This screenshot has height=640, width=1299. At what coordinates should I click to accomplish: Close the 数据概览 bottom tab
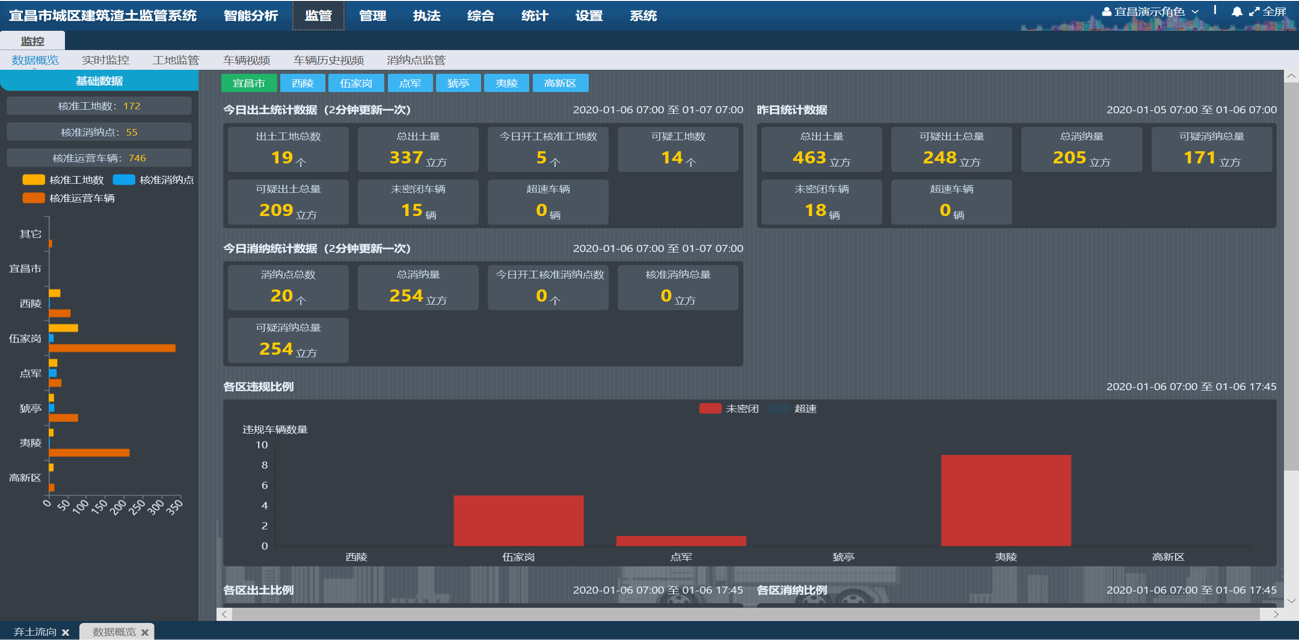tap(145, 632)
